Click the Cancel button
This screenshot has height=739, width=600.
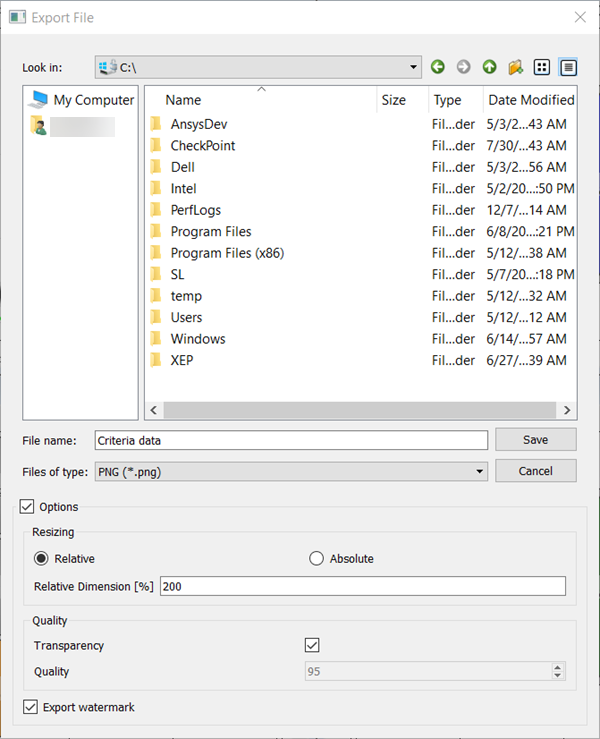(x=536, y=471)
